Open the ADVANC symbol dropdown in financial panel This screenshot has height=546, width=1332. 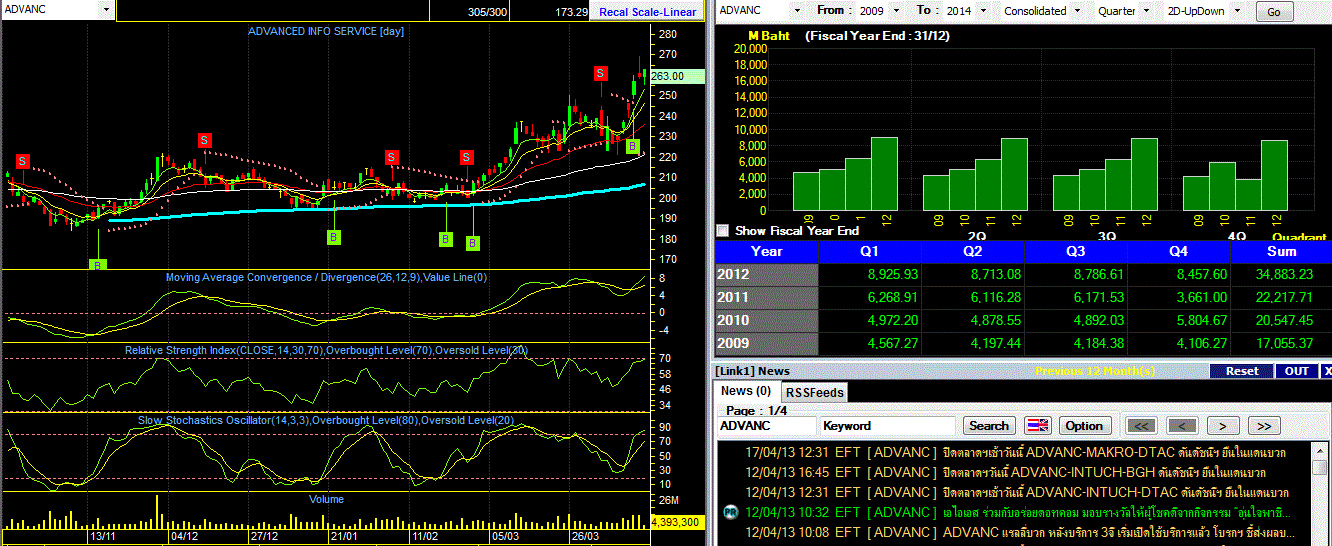tap(797, 10)
